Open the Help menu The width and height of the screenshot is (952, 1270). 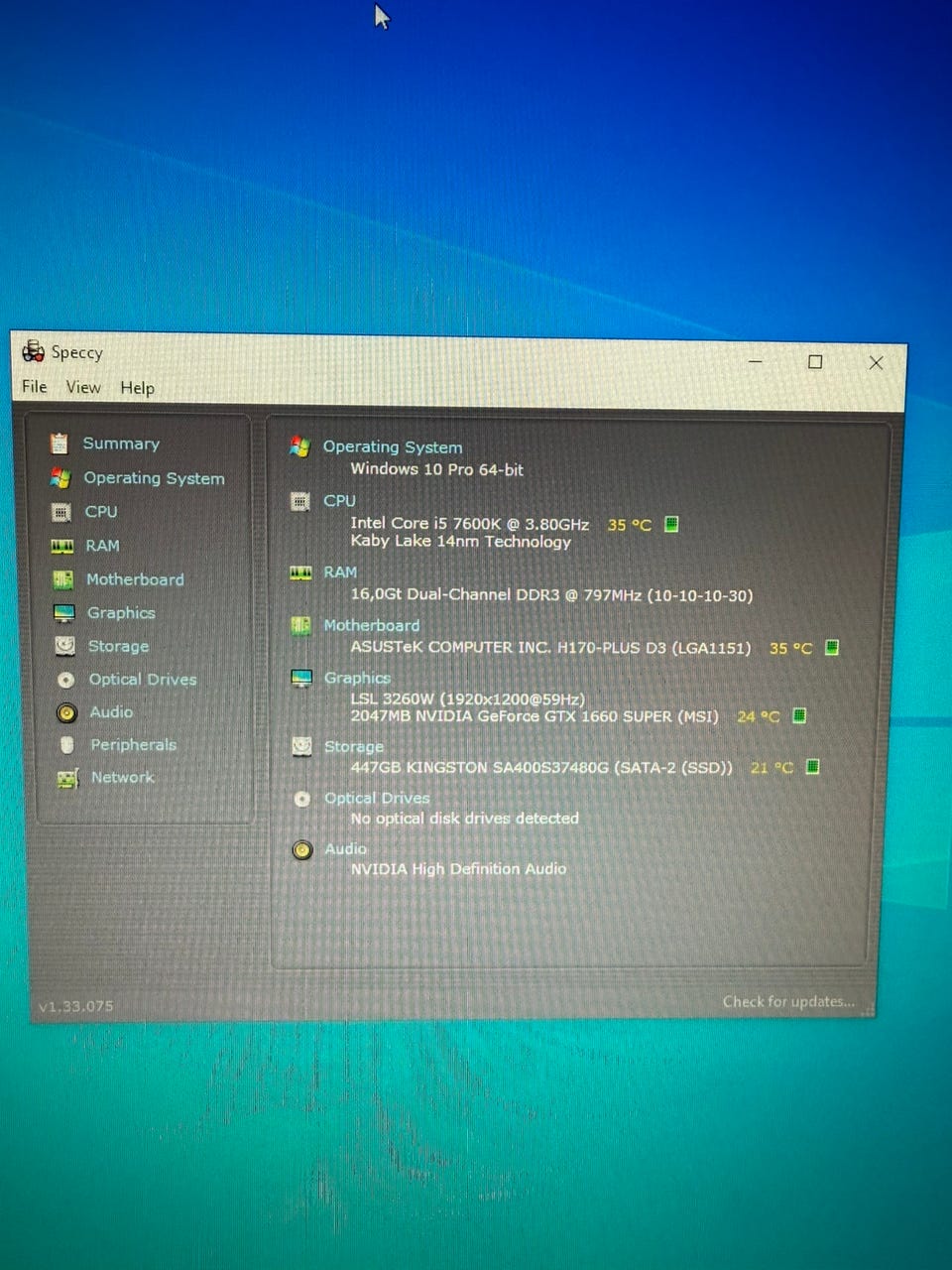click(x=137, y=388)
